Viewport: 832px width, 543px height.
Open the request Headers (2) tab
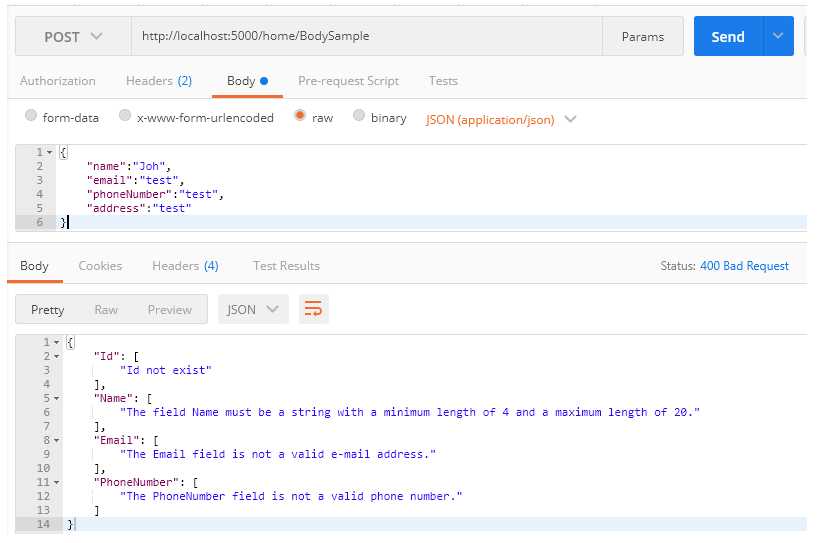[x=158, y=81]
